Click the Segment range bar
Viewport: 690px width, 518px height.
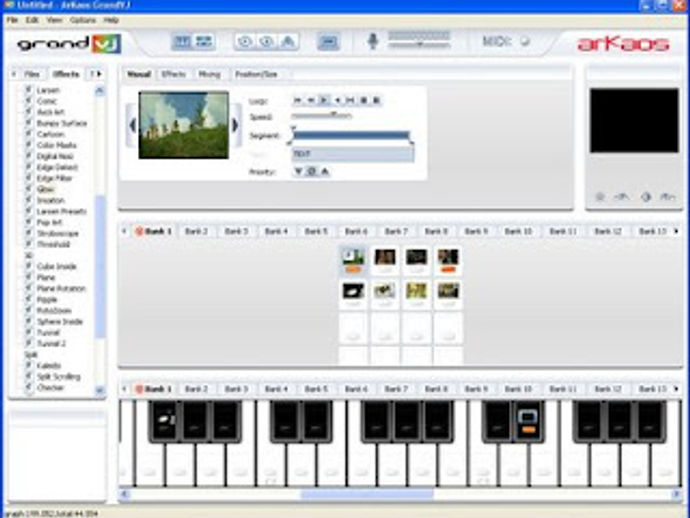click(x=351, y=135)
